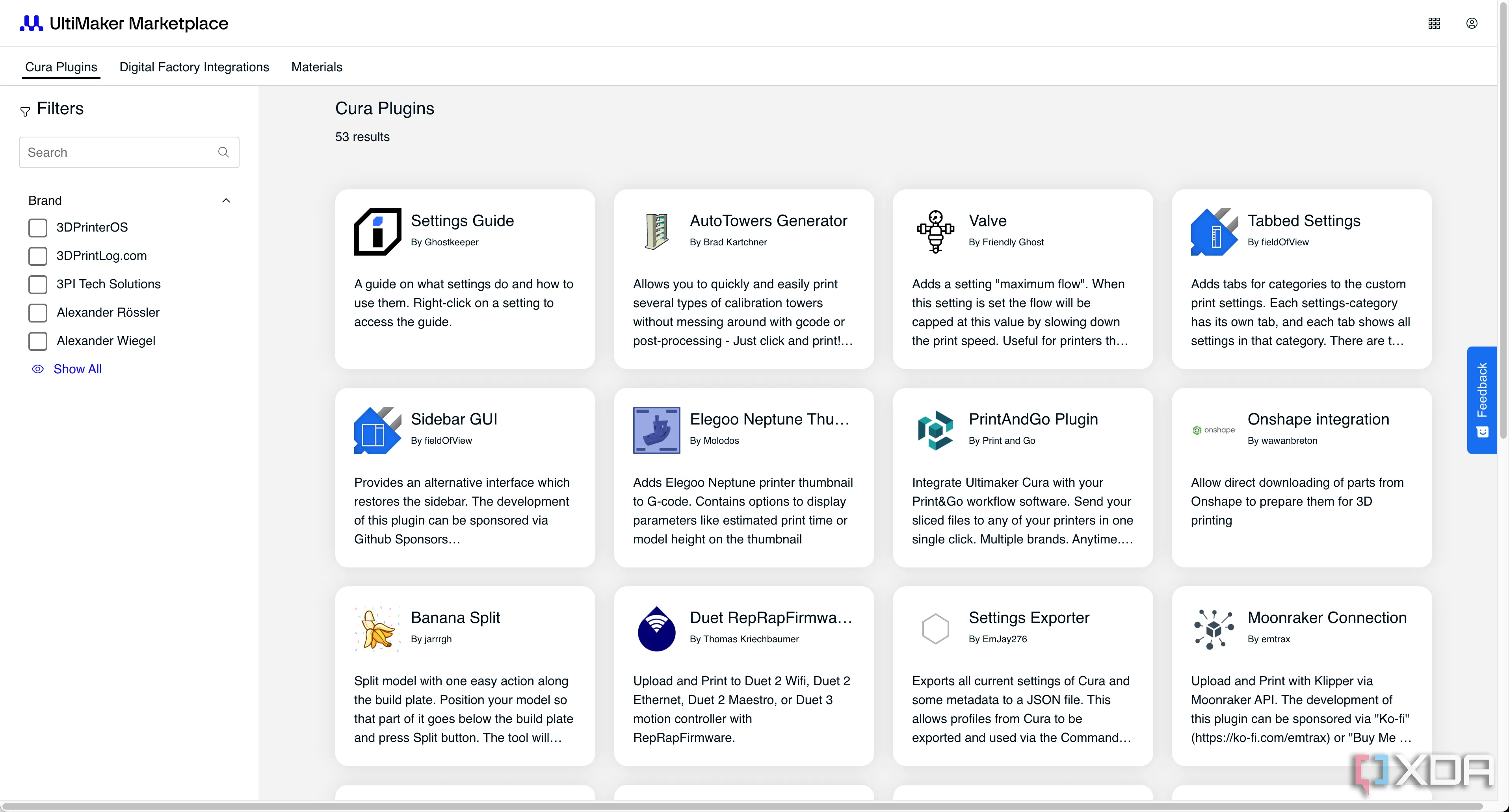The image size is (1509, 812).
Task: Click the Valve plugin icon
Action: (935, 232)
